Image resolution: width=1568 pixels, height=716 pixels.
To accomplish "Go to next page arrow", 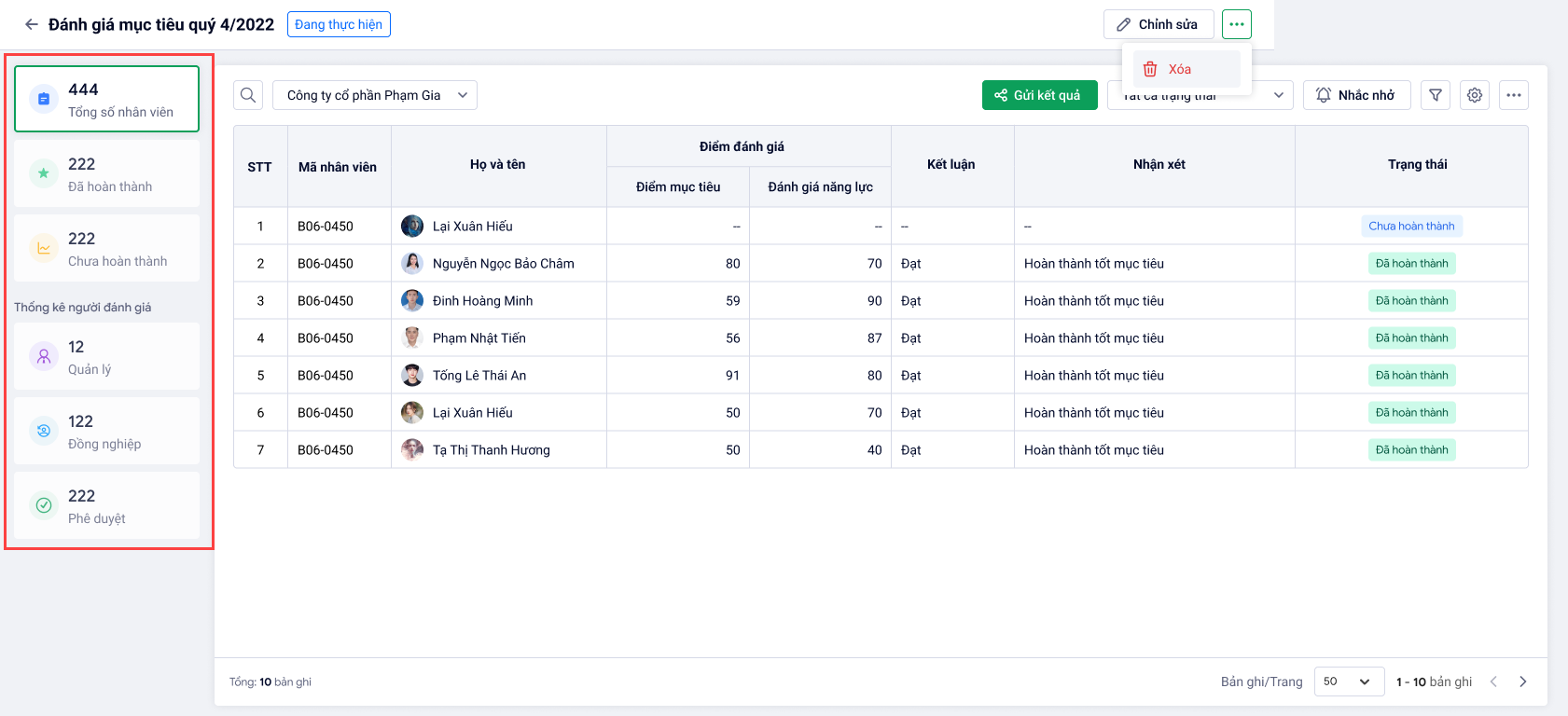I will click(x=1523, y=682).
